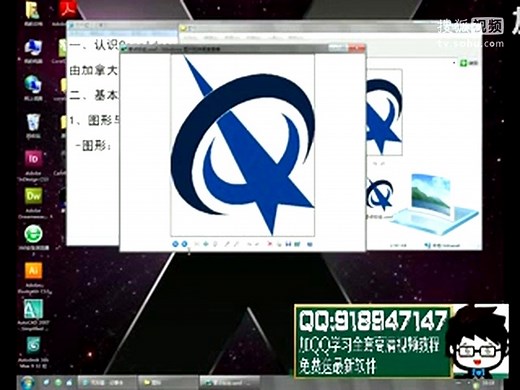520x390 pixels.
Task: Click red X delete icon in viewer toolbar
Action: coord(269,244)
